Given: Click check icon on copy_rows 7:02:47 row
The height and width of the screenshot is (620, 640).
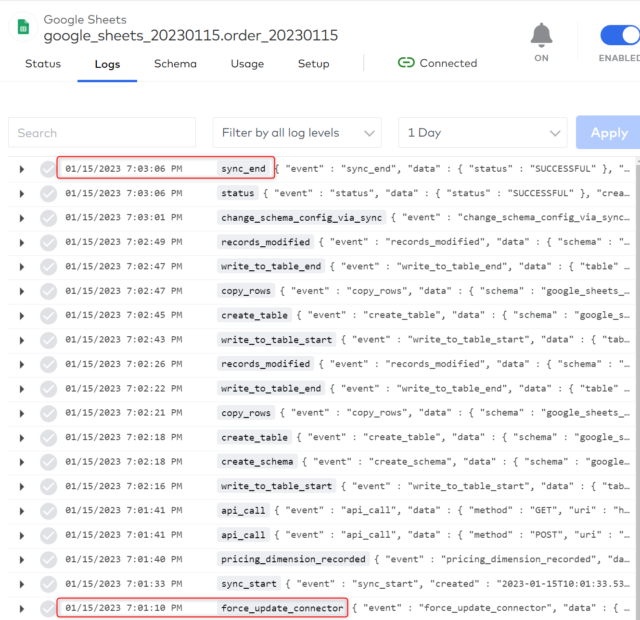Looking at the screenshot, I should point(48,291).
